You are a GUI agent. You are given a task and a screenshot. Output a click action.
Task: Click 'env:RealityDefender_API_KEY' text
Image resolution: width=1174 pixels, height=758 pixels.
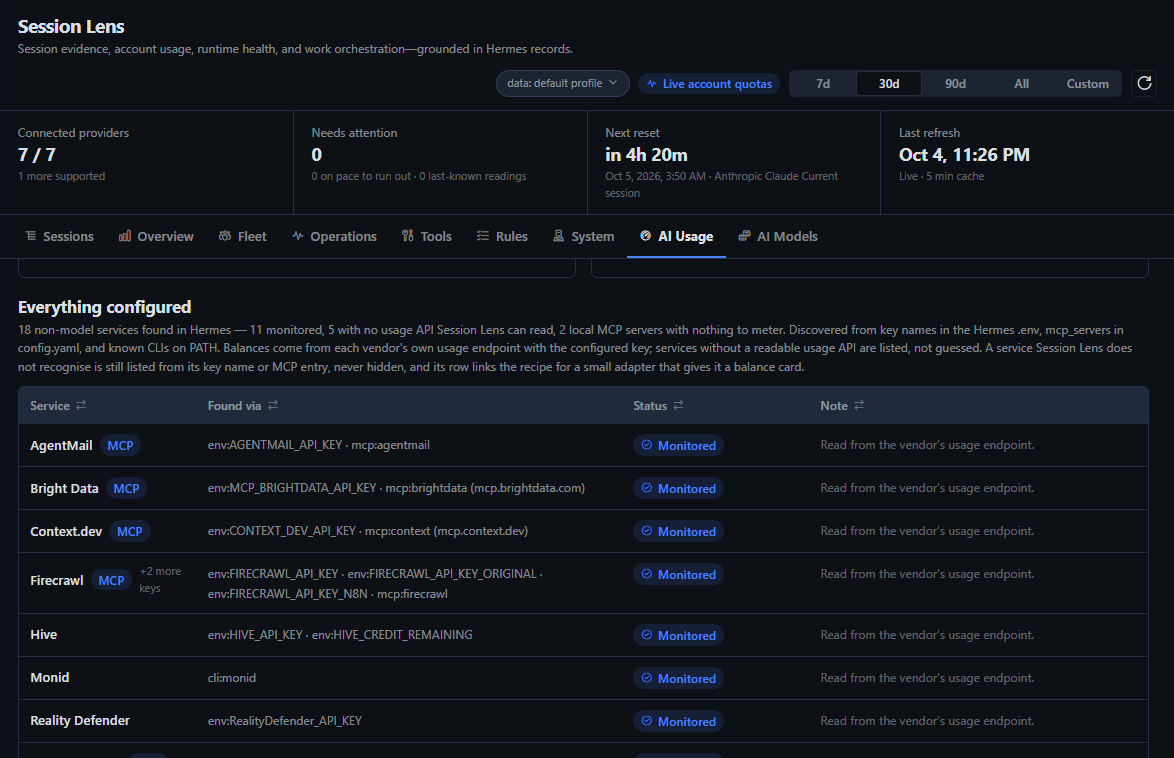coord(285,721)
